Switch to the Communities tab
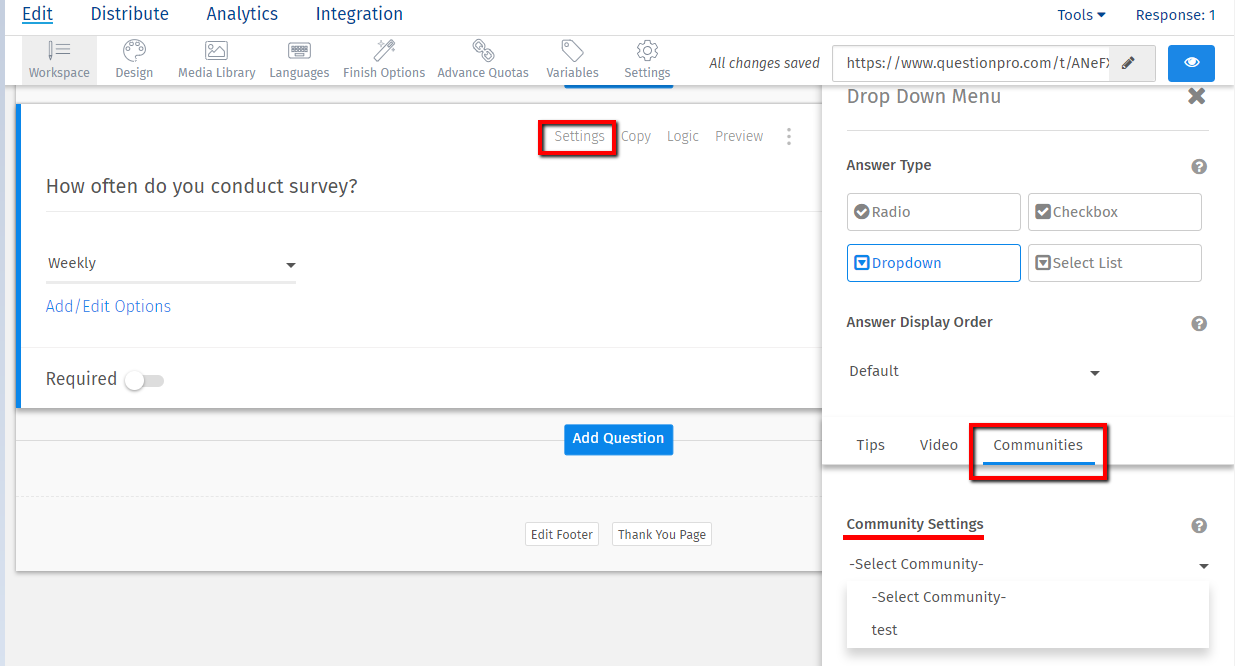 [1038, 444]
